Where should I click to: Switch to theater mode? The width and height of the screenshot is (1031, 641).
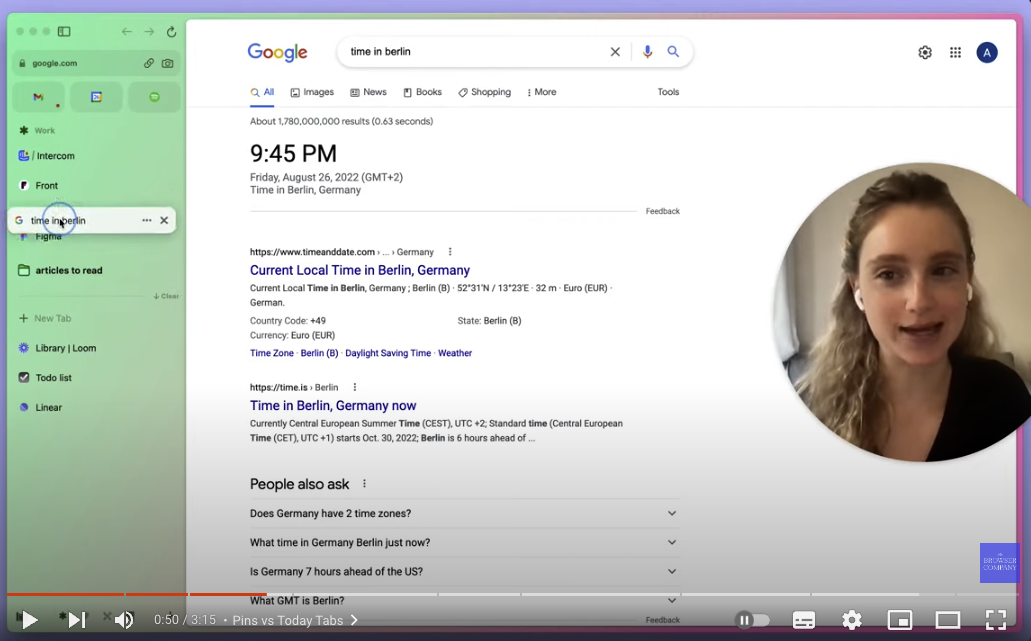[x=947, y=619]
